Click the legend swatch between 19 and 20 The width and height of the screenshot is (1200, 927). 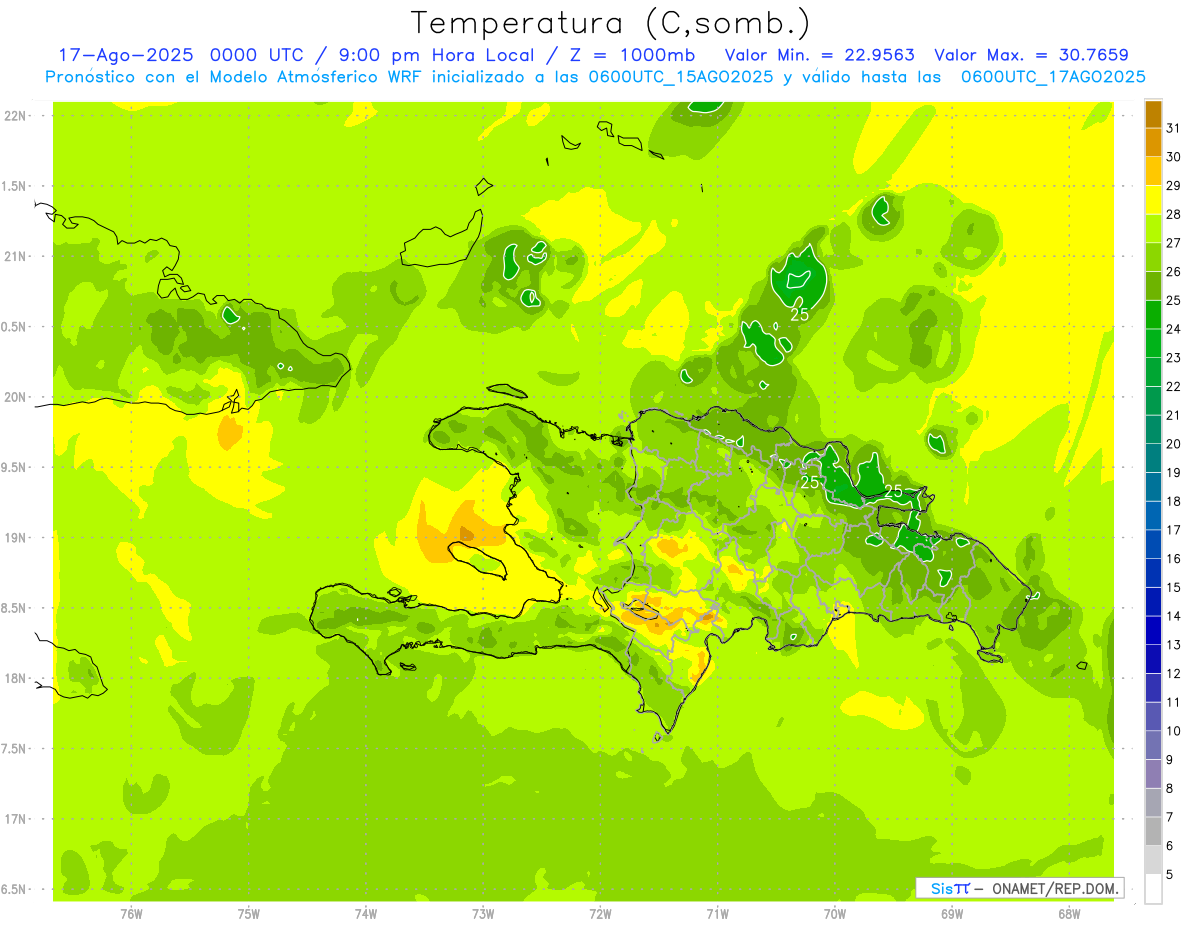click(x=1153, y=458)
